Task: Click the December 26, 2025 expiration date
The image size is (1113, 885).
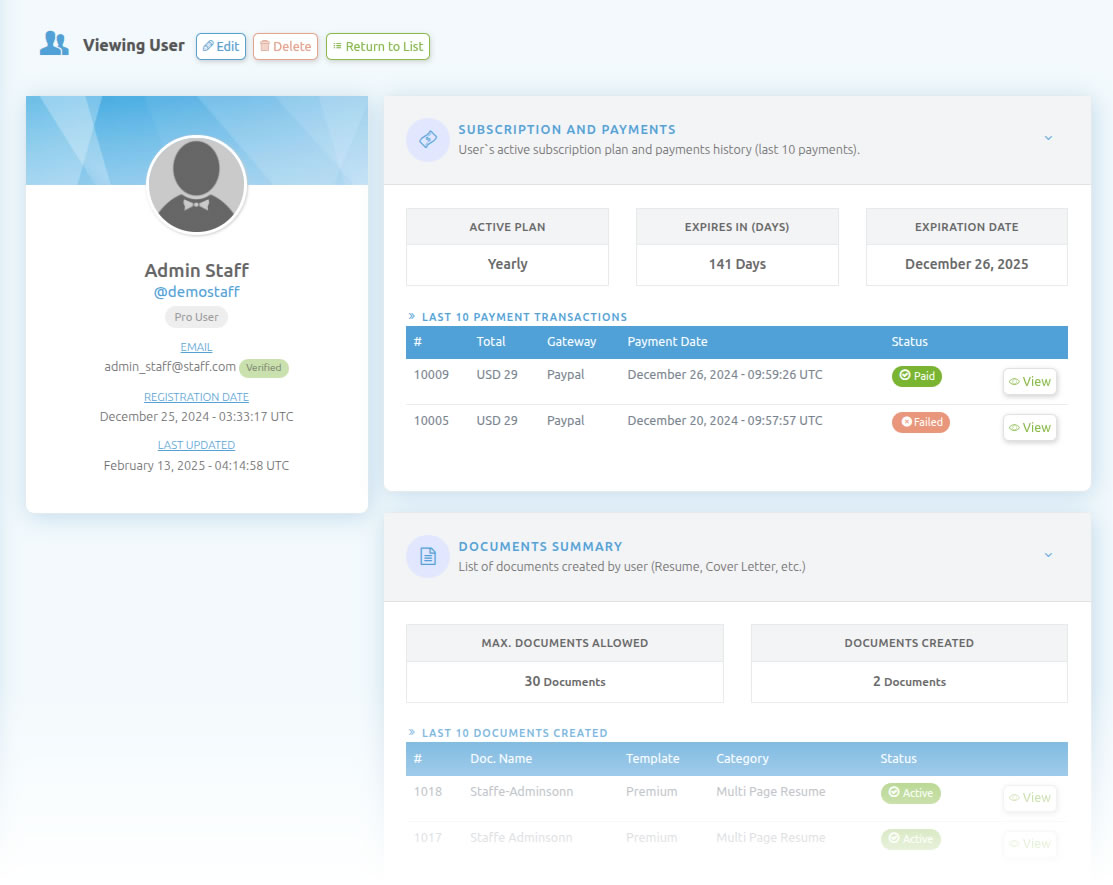Action: (x=966, y=264)
